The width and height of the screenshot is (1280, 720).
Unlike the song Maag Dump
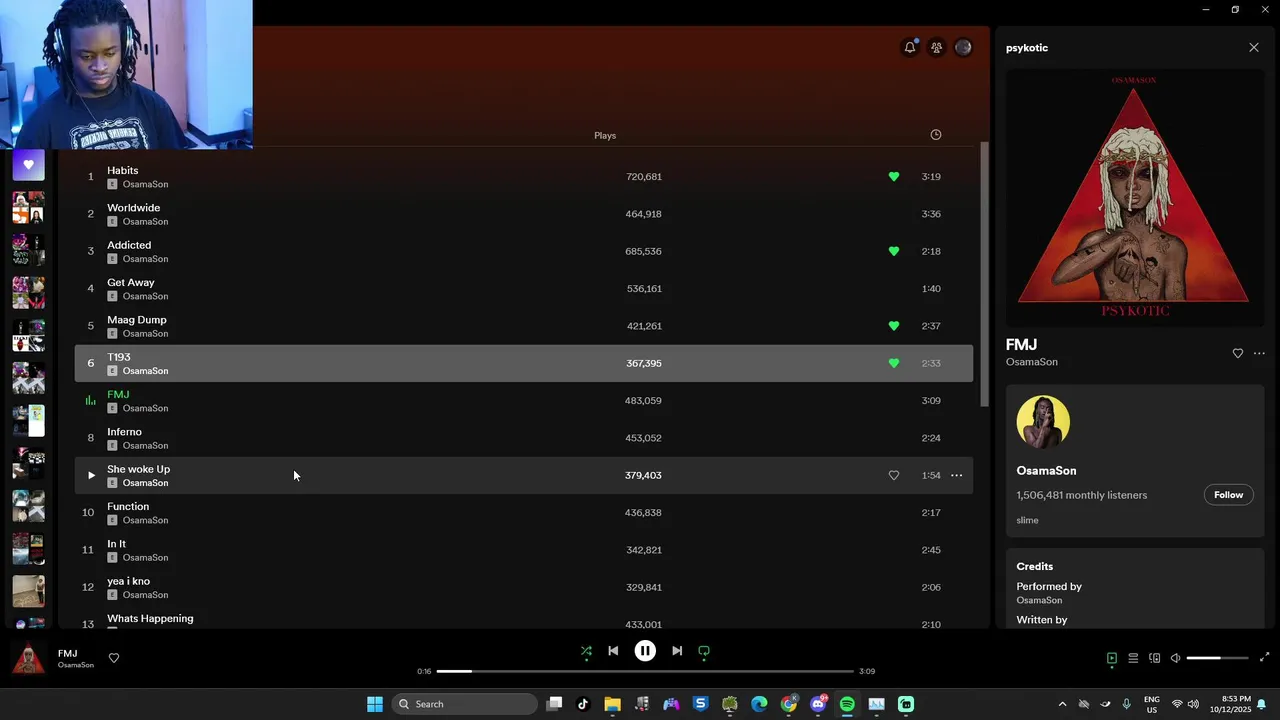click(x=894, y=326)
